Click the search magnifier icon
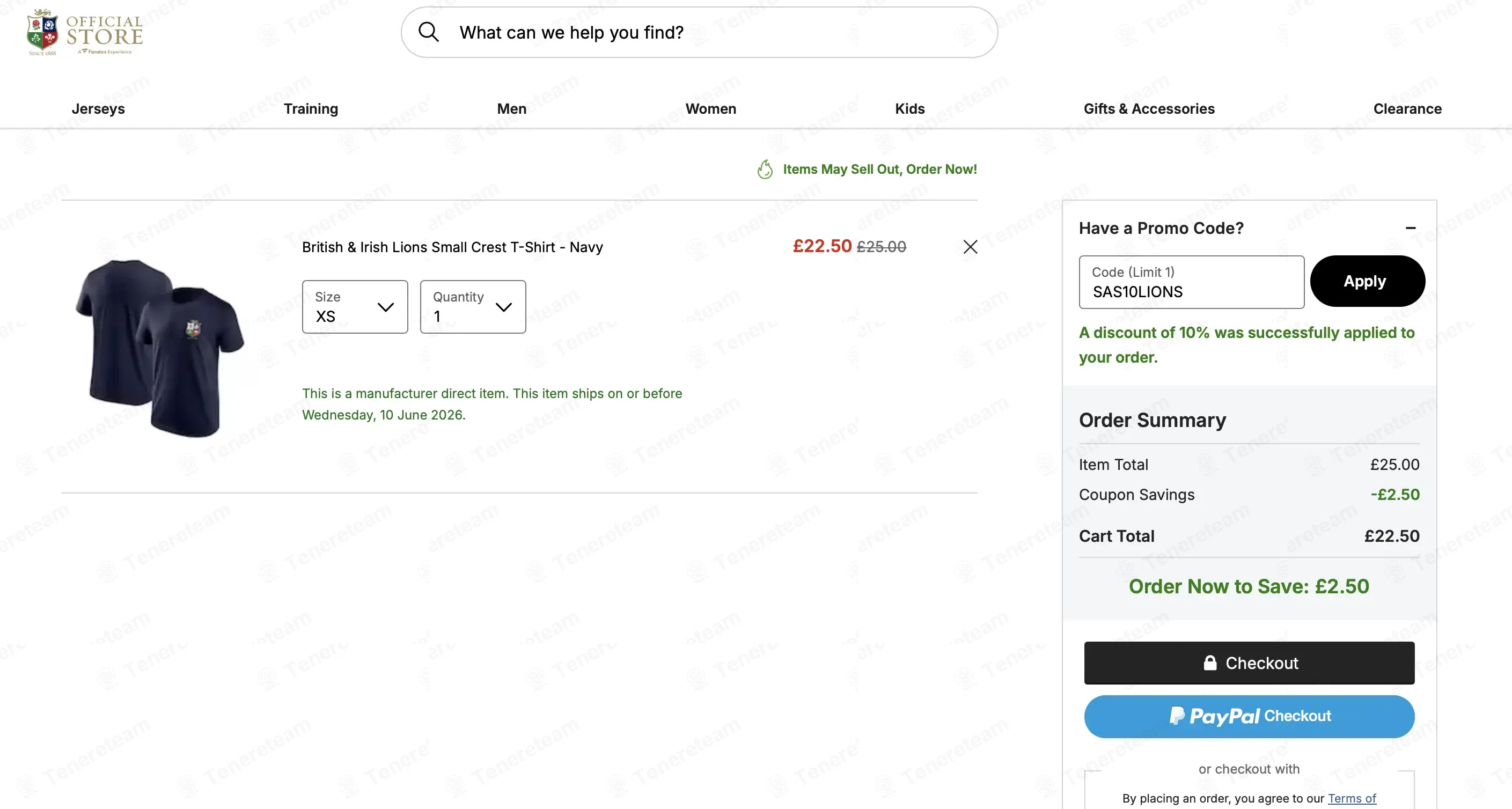1512x809 pixels. (x=429, y=32)
